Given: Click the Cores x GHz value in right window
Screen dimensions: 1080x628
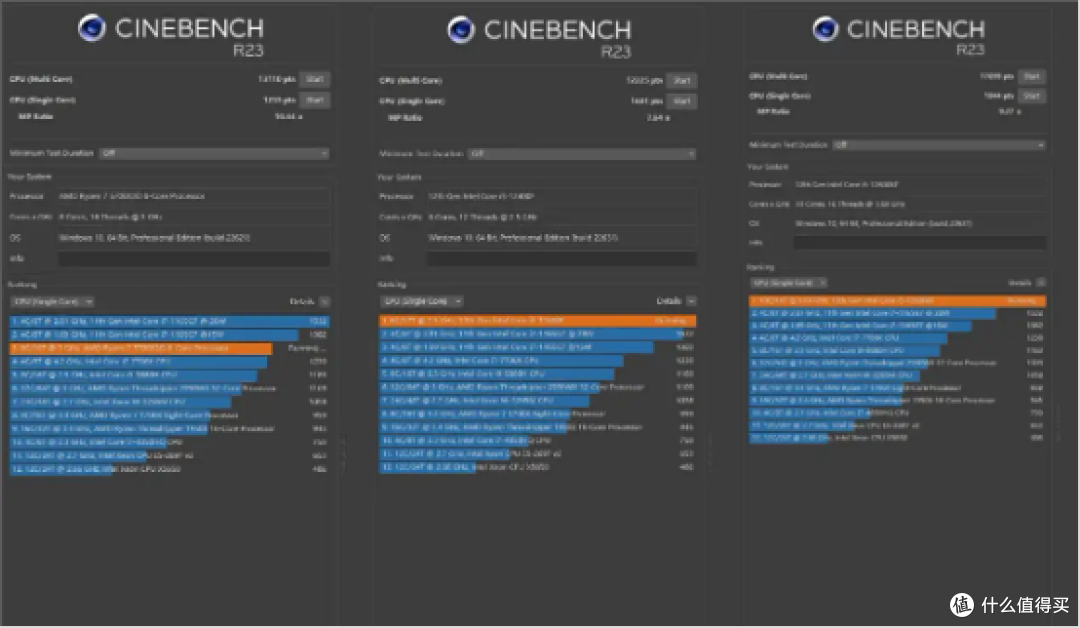Looking at the screenshot, I should [850, 205].
